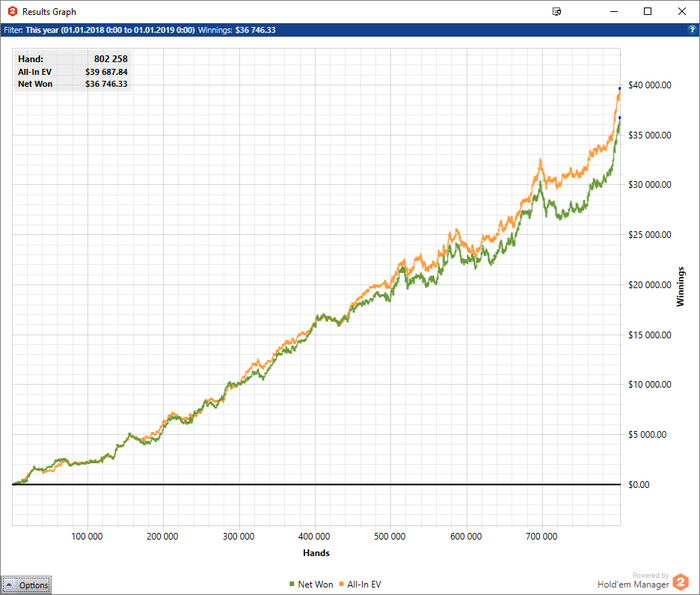Expand the Options panel button

pyautogui.click(x=26, y=585)
